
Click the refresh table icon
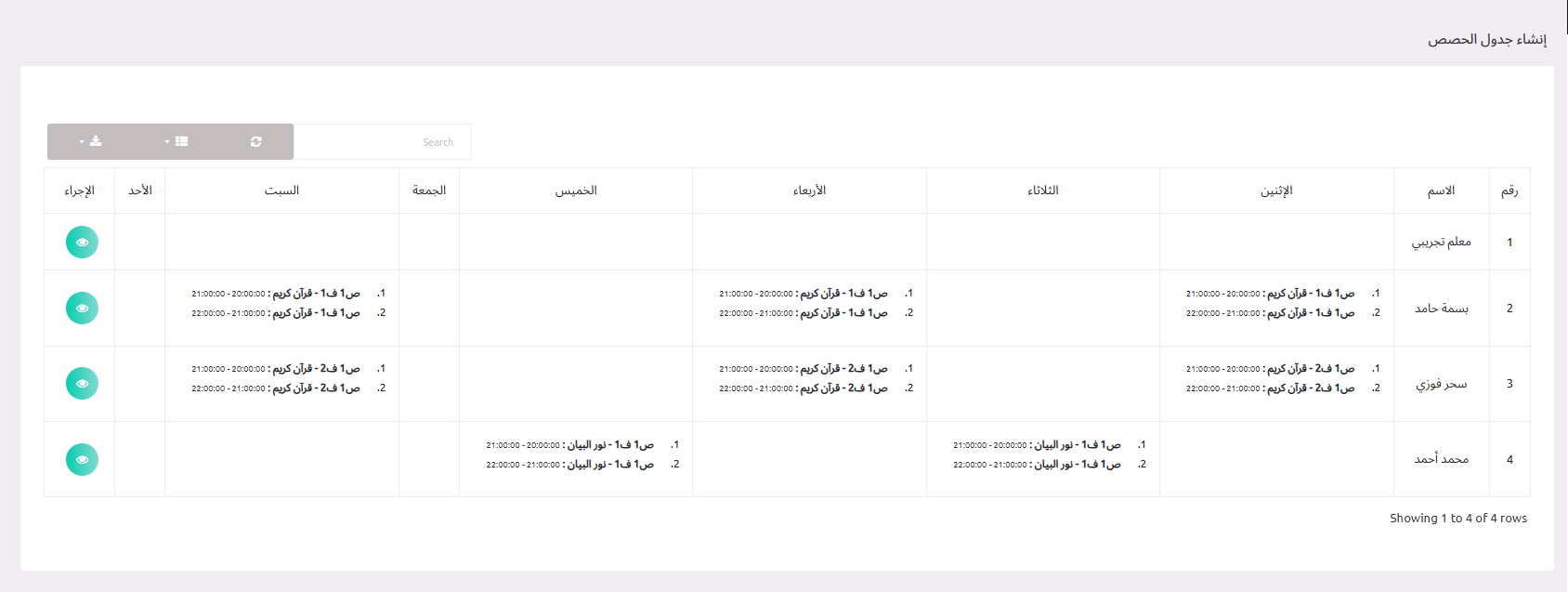[255, 141]
